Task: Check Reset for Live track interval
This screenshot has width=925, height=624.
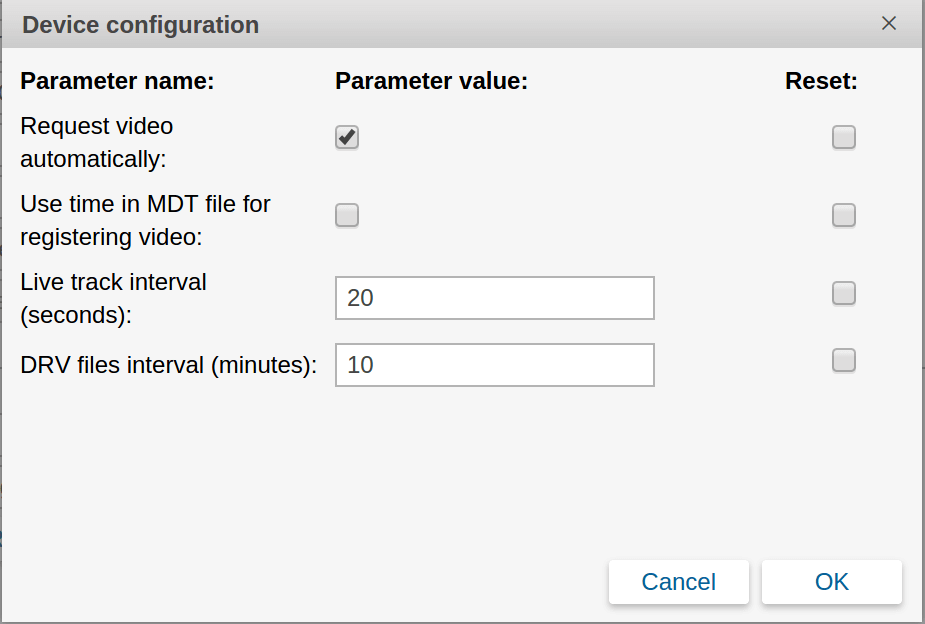Action: pyautogui.click(x=844, y=293)
